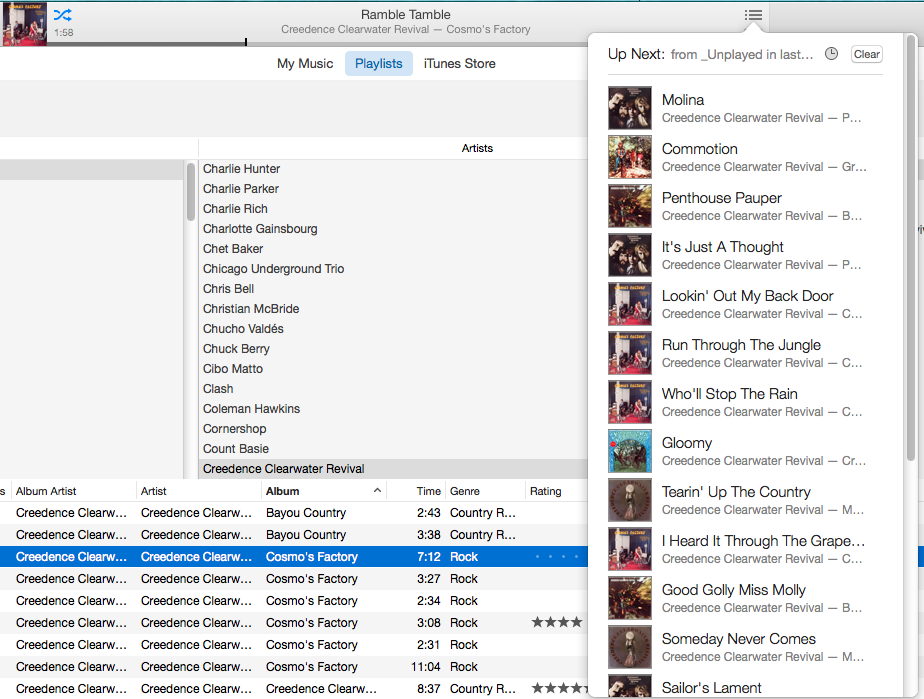Click Lookin' Out My Back Door artwork

[x=630, y=304]
